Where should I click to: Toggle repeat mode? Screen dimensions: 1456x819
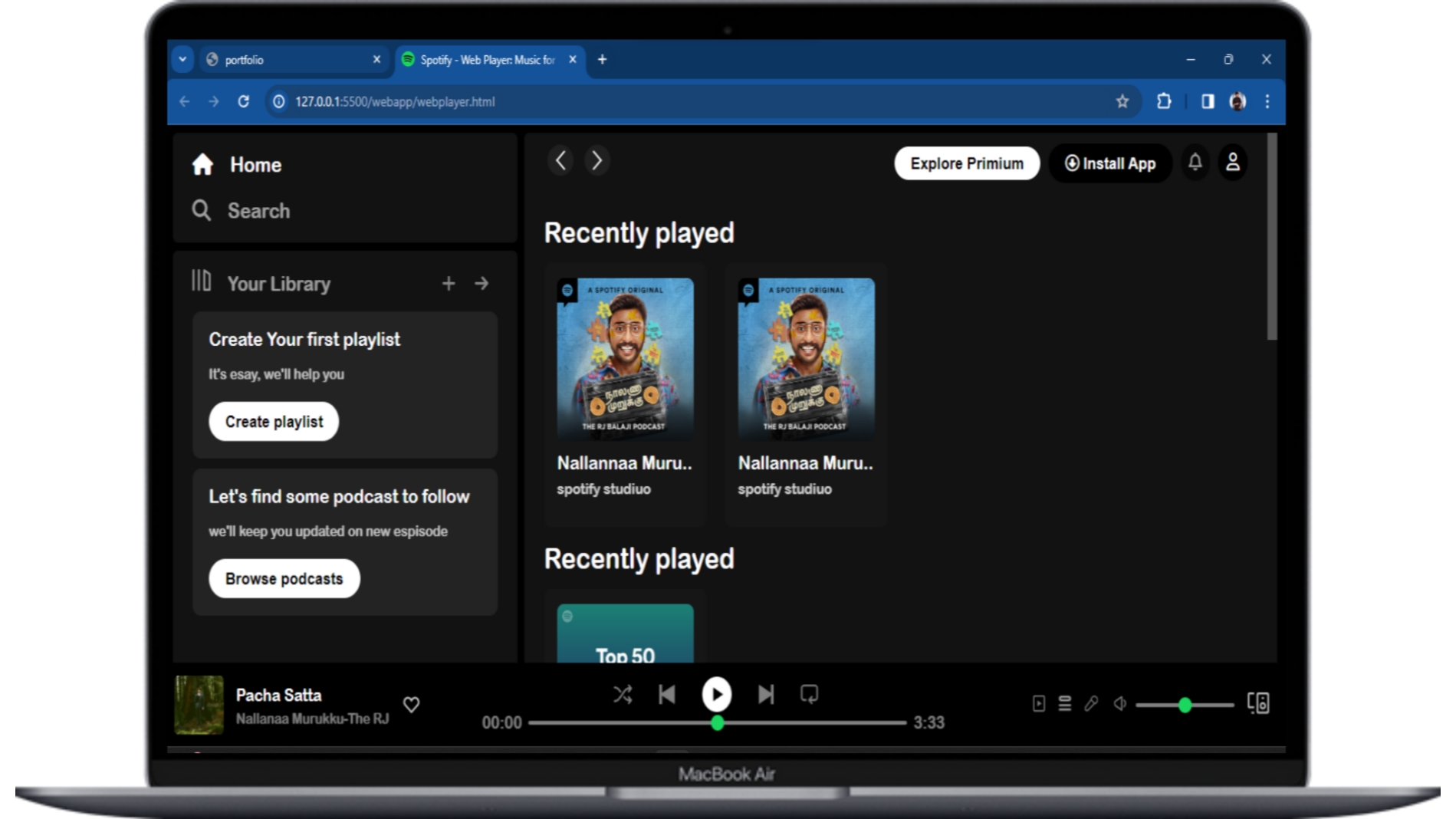tap(810, 694)
